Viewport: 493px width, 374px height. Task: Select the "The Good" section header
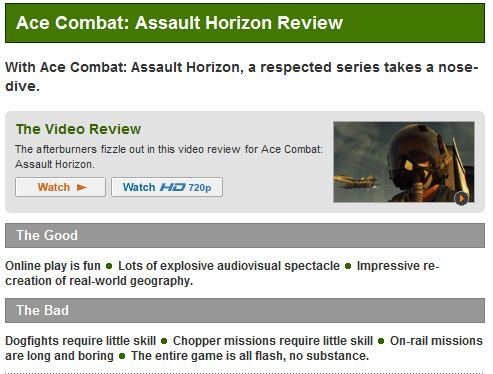(x=245, y=235)
